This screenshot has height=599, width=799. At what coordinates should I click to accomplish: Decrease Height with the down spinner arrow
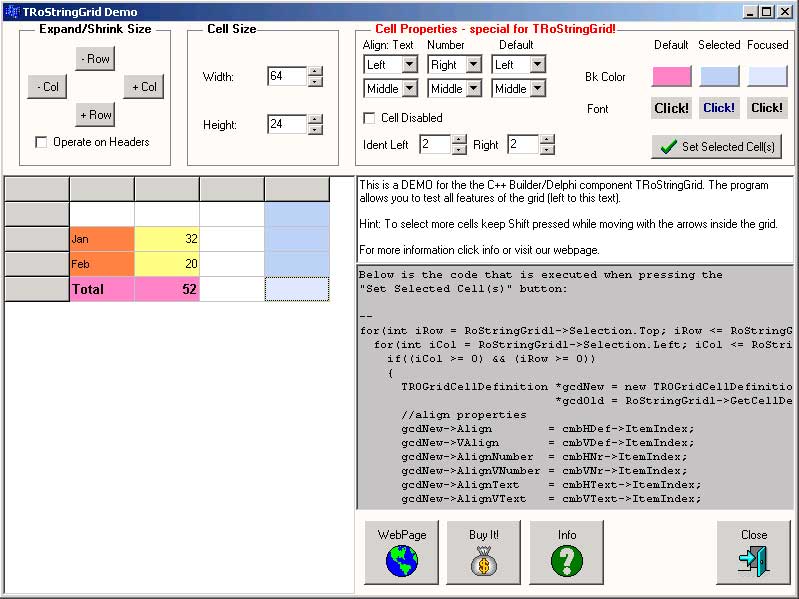315,129
